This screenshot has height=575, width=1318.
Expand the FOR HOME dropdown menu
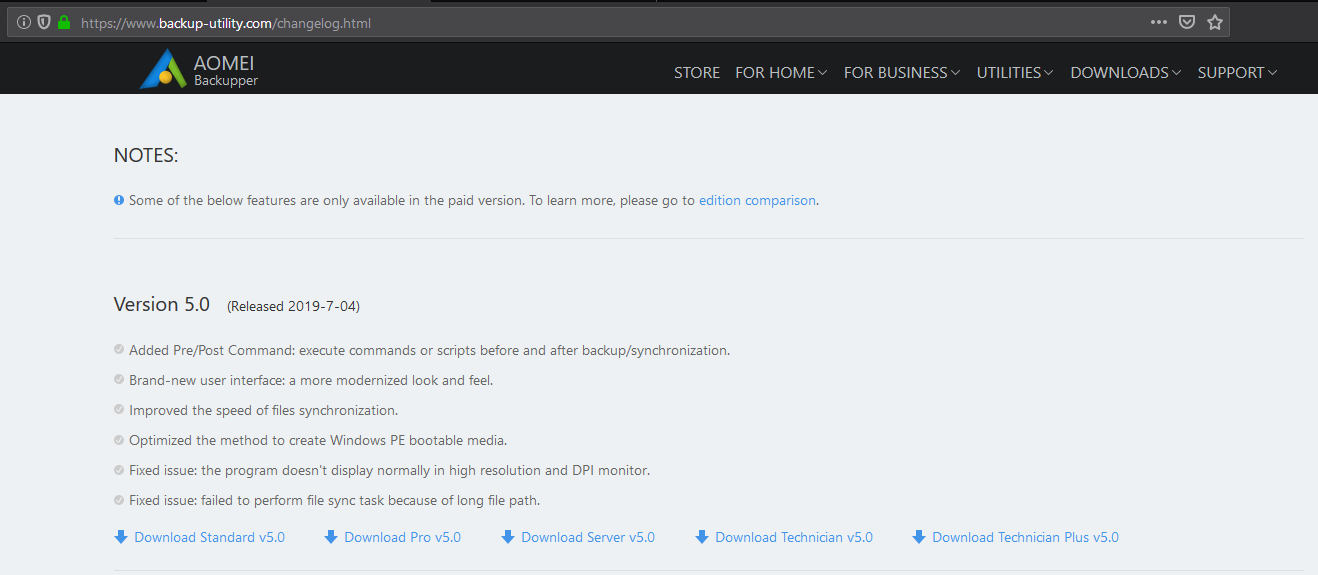tap(781, 72)
